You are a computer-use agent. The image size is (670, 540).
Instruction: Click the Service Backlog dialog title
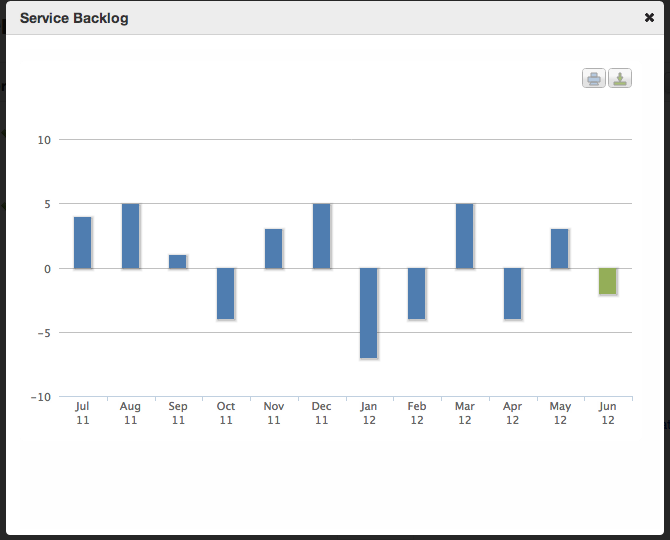(74, 18)
